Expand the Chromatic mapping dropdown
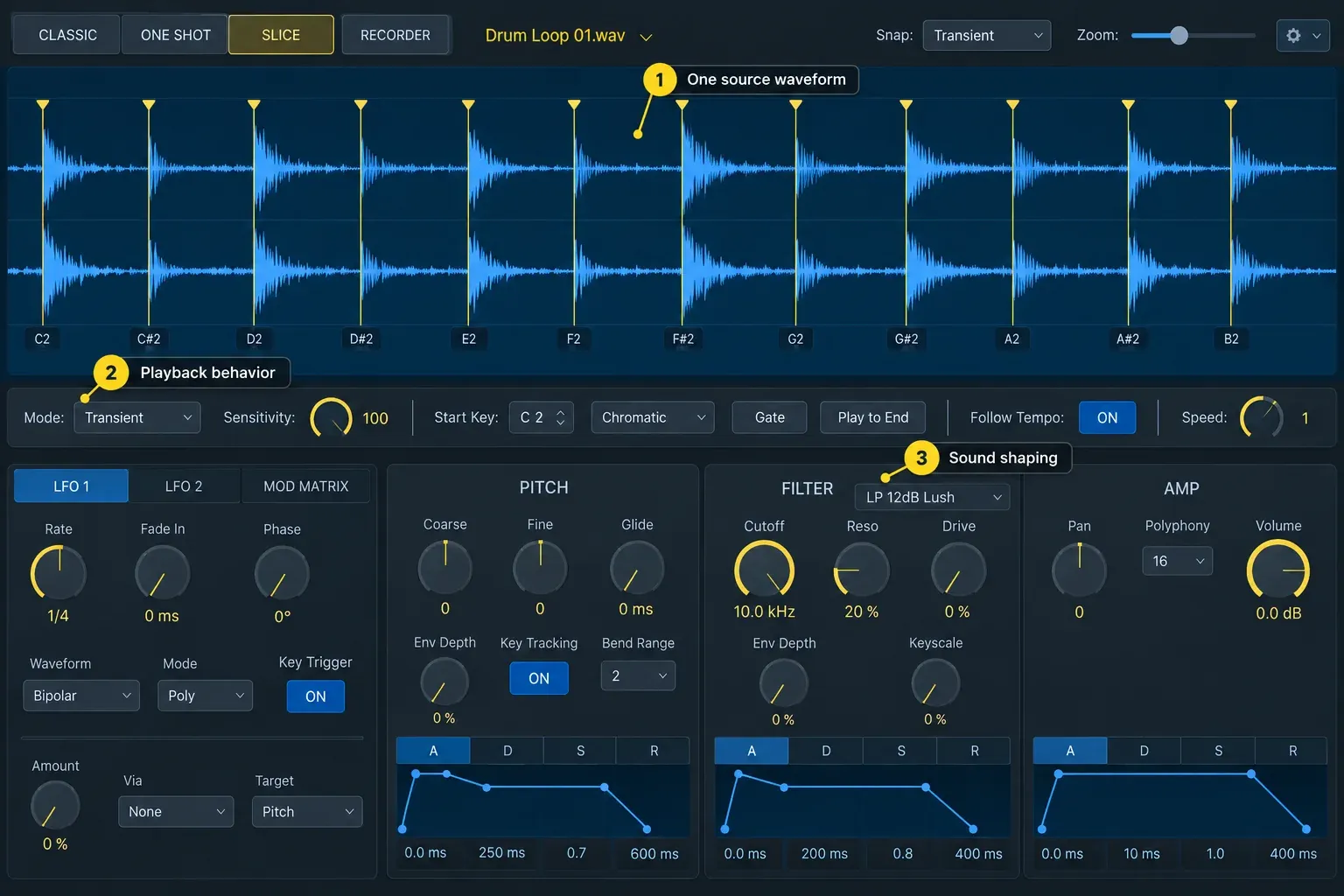This screenshot has height=896, width=1344. click(653, 417)
